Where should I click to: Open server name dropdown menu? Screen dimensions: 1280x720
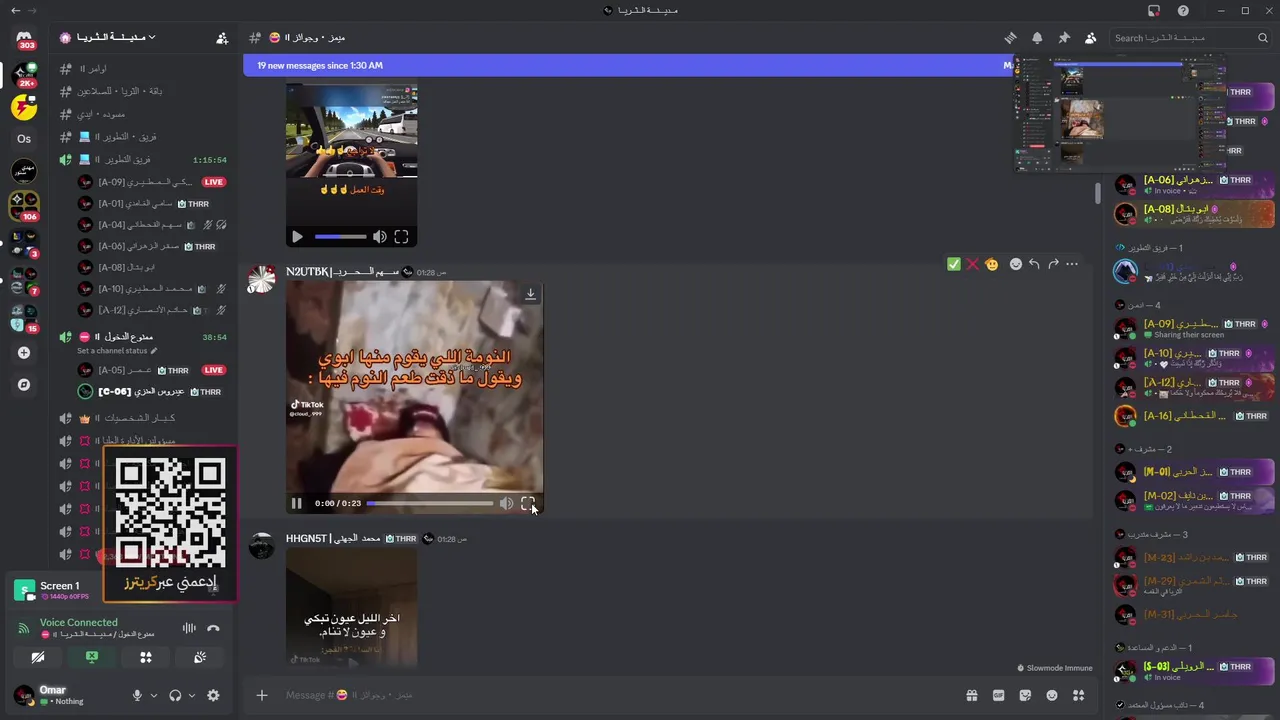tap(108, 38)
